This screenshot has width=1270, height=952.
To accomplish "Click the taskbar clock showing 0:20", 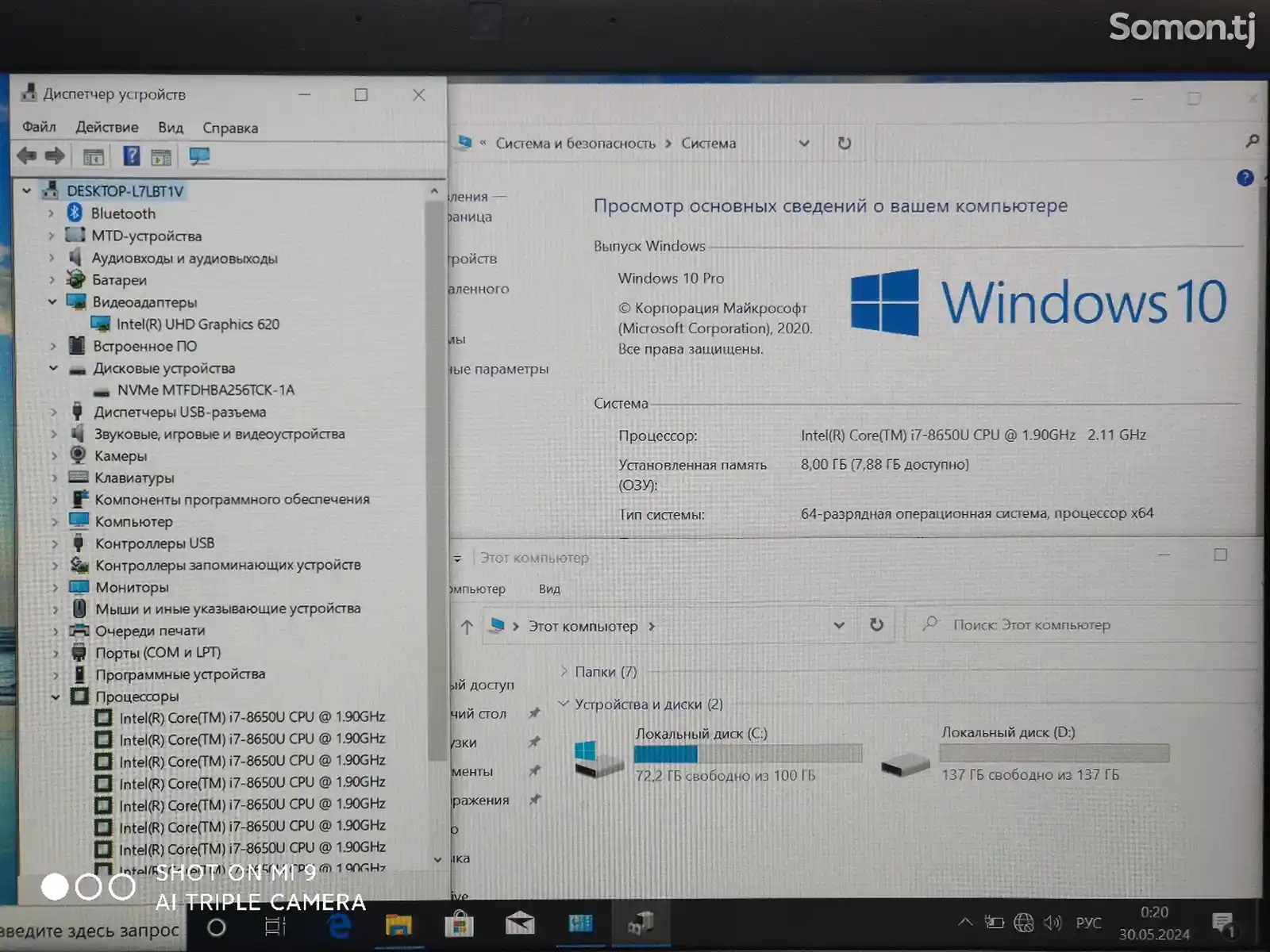I will (1154, 923).
